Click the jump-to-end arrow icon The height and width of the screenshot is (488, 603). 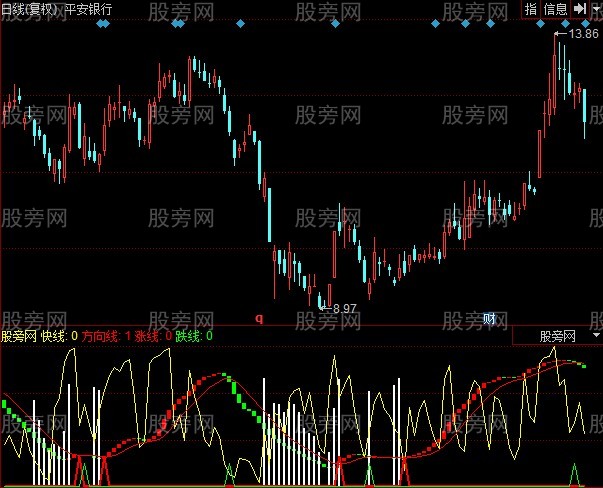click(x=579, y=8)
